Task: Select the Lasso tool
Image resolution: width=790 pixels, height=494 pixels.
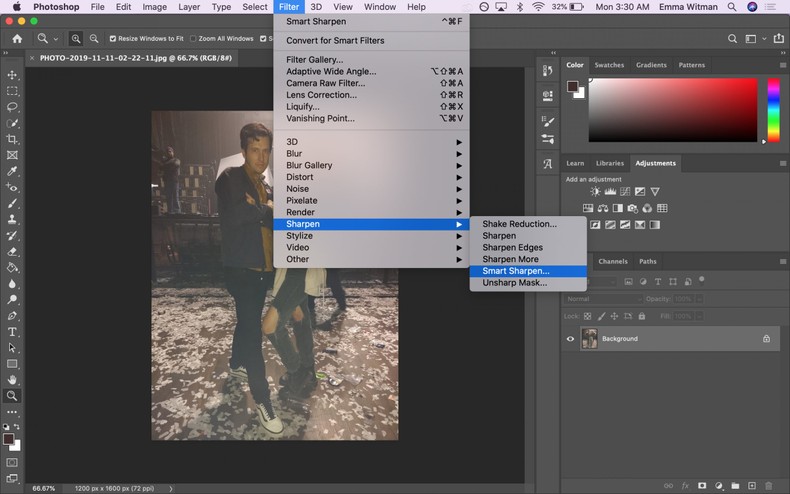Action: tap(12, 107)
